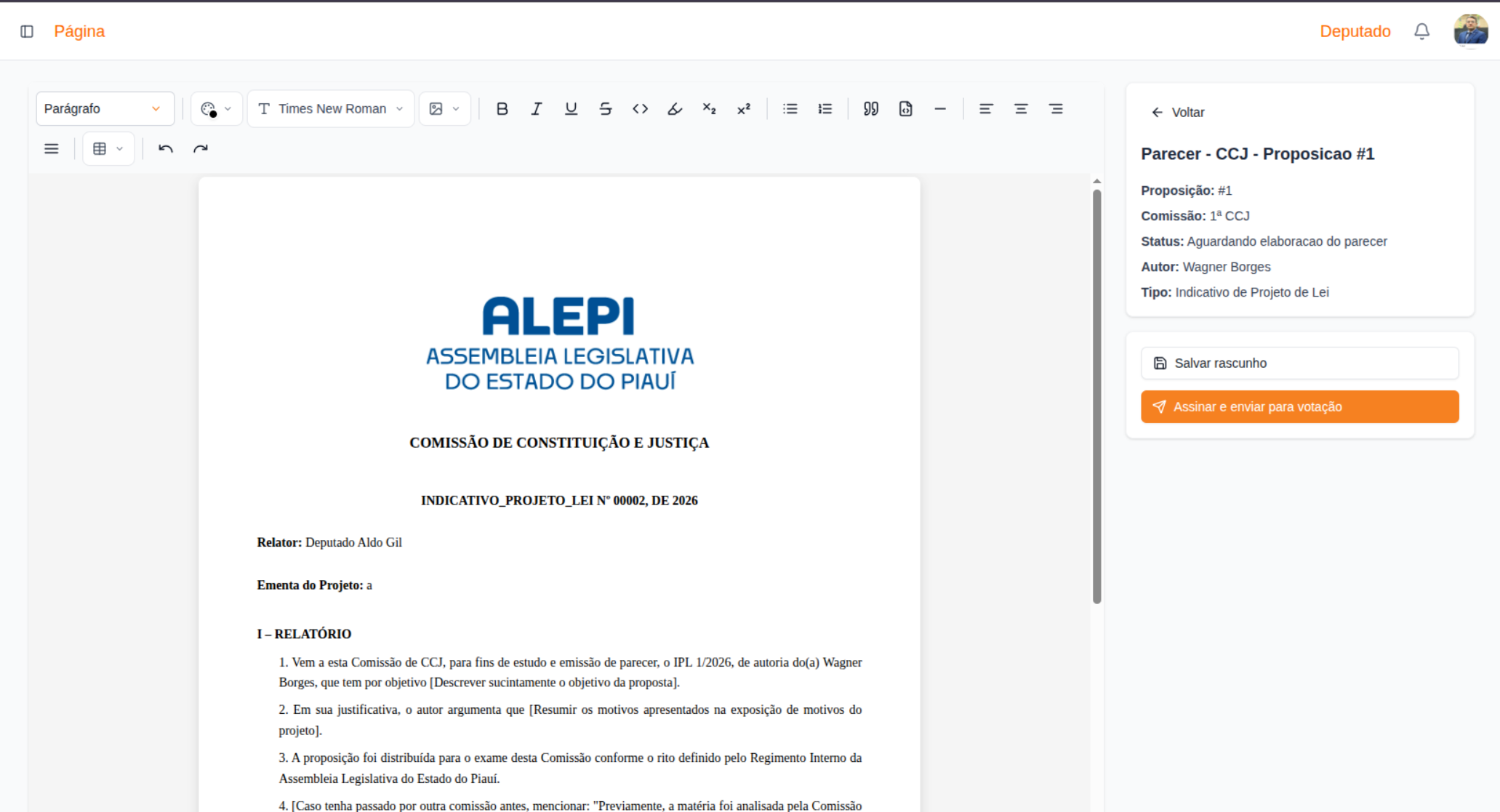Screen dimensions: 1500x812
Task: Open the insert image dropdown
Action: (x=445, y=109)
